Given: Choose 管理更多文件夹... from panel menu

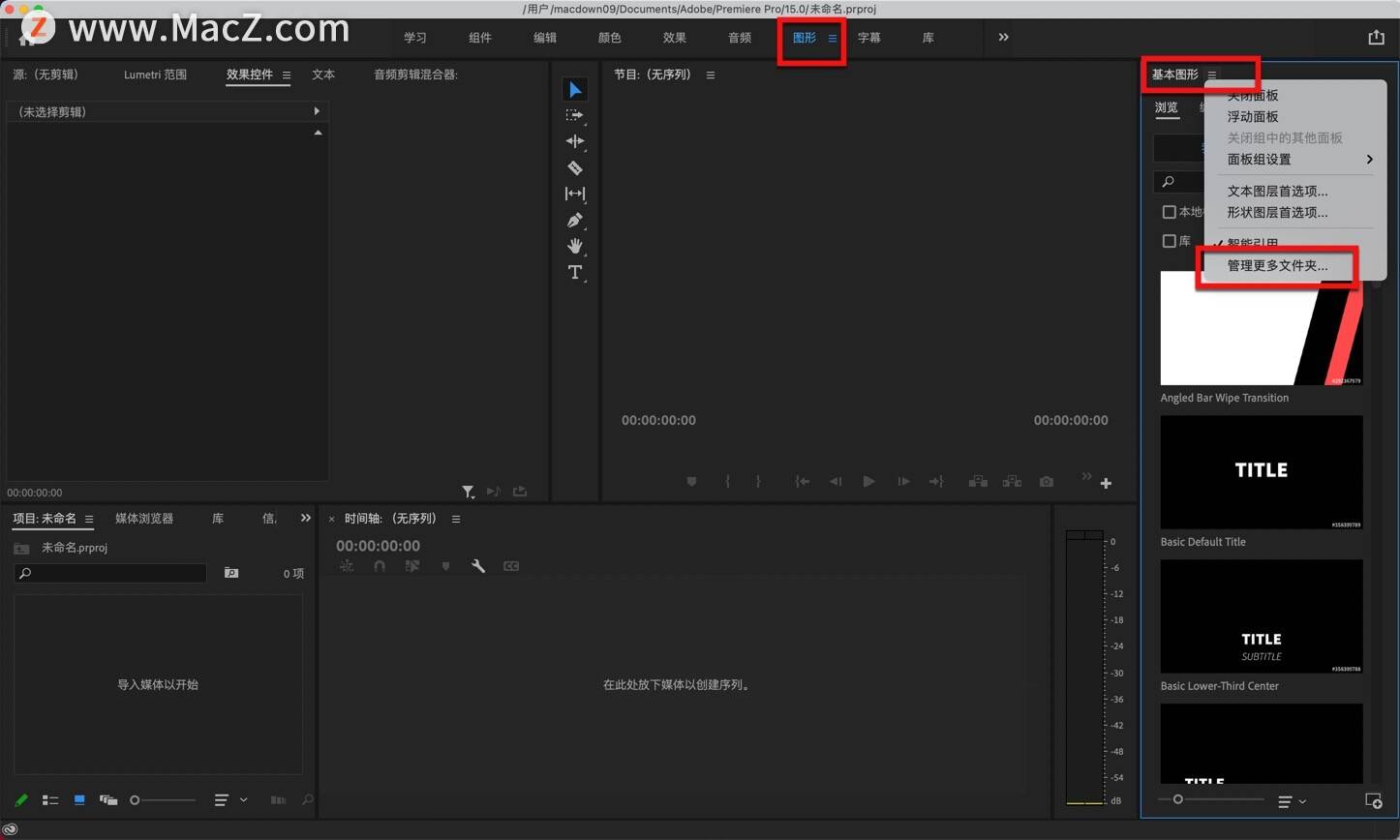Looking at the screenshot, I should pyautogui.click(x=1277, y=266).
